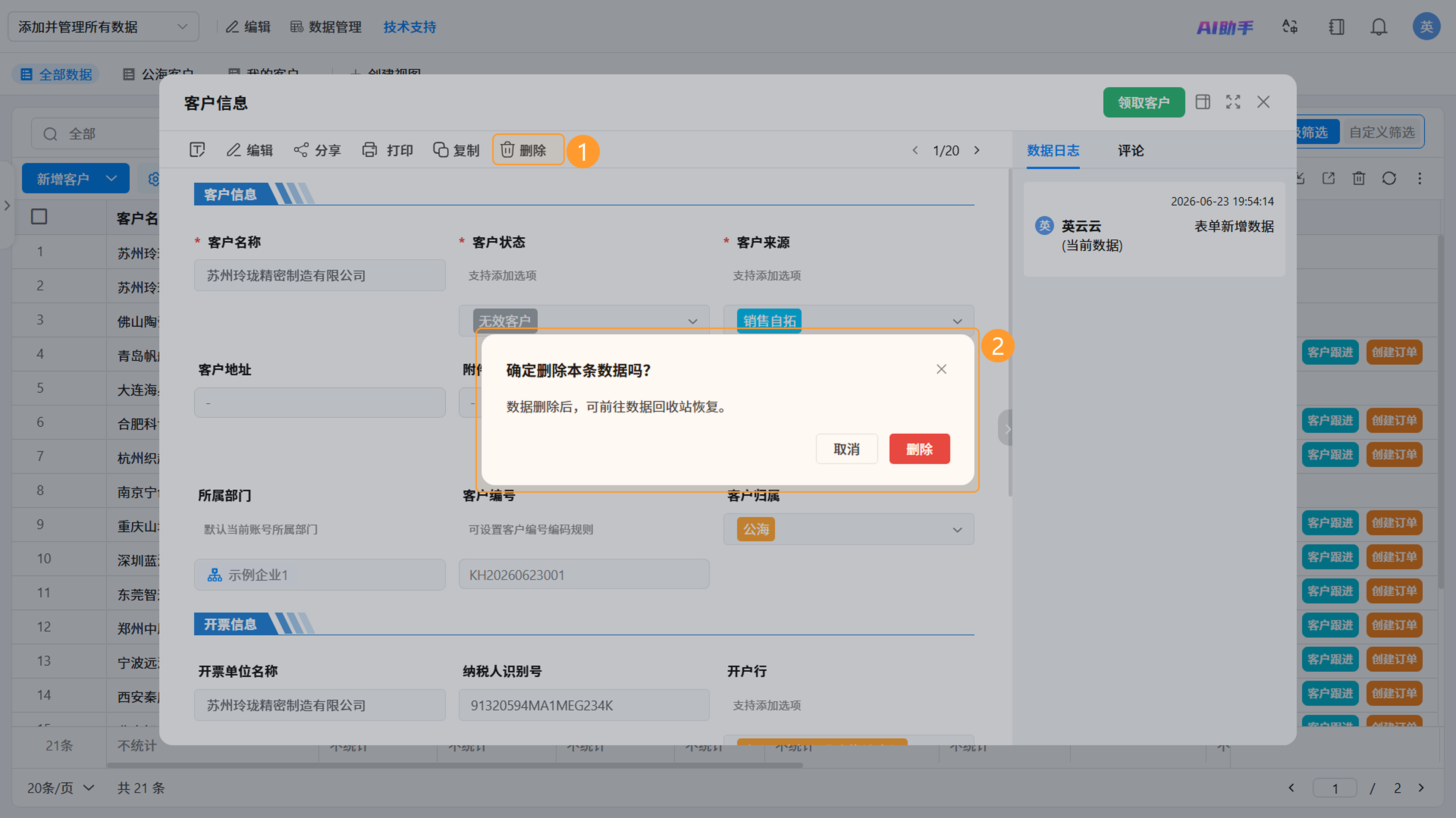Toggle the side panel layout icon
The image size is (1456, 818).
1203,102
